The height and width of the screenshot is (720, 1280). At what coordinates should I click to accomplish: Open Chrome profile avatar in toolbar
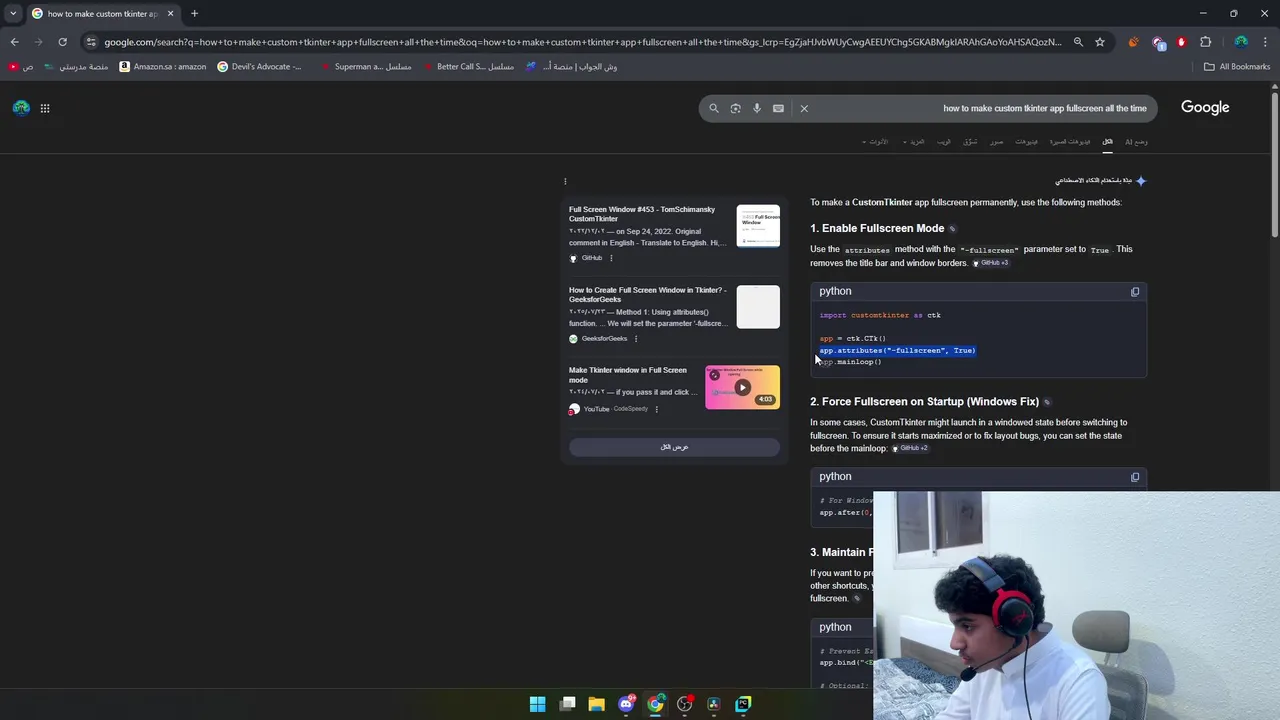(x=1241, y=42)
